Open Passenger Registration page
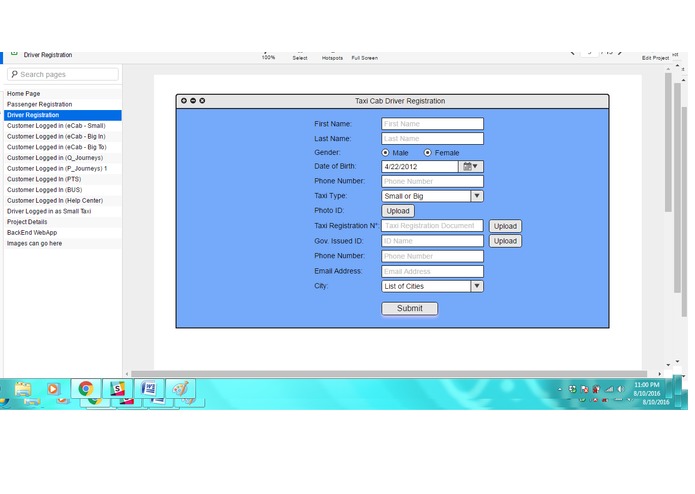Image resolution: width=695 pixels, height=494 pixels. [62, 104]
